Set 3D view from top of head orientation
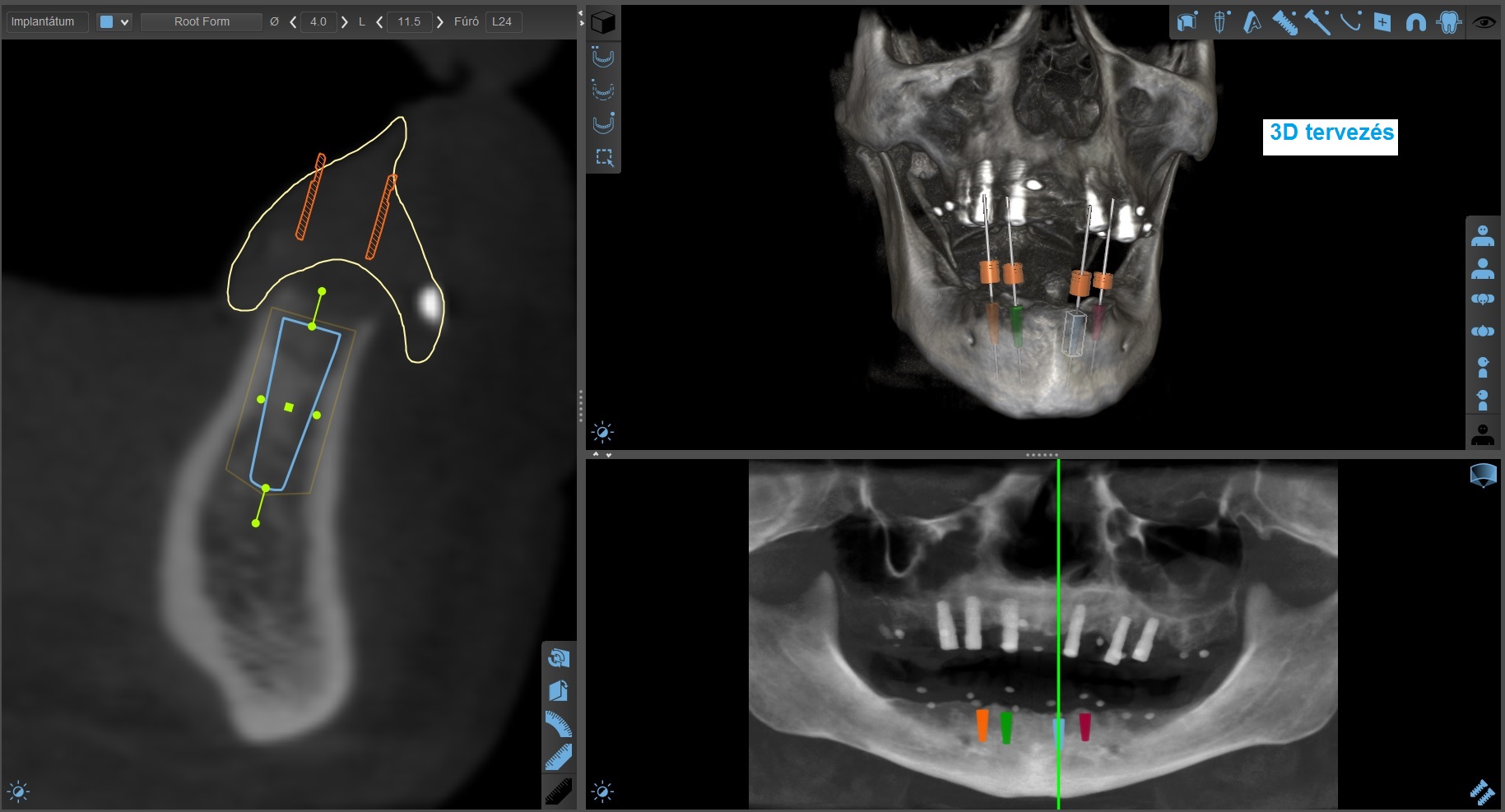 point(1483,299)
